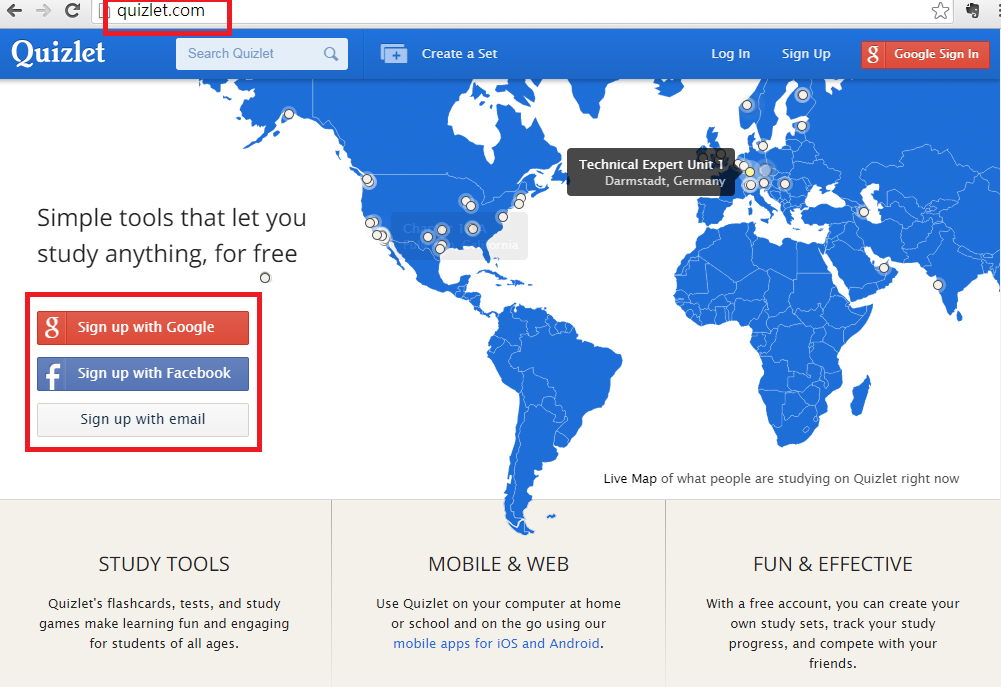Bookmark page using the star icon
The width and height of the screenshot is (1001, 687).
coord(940,11)
